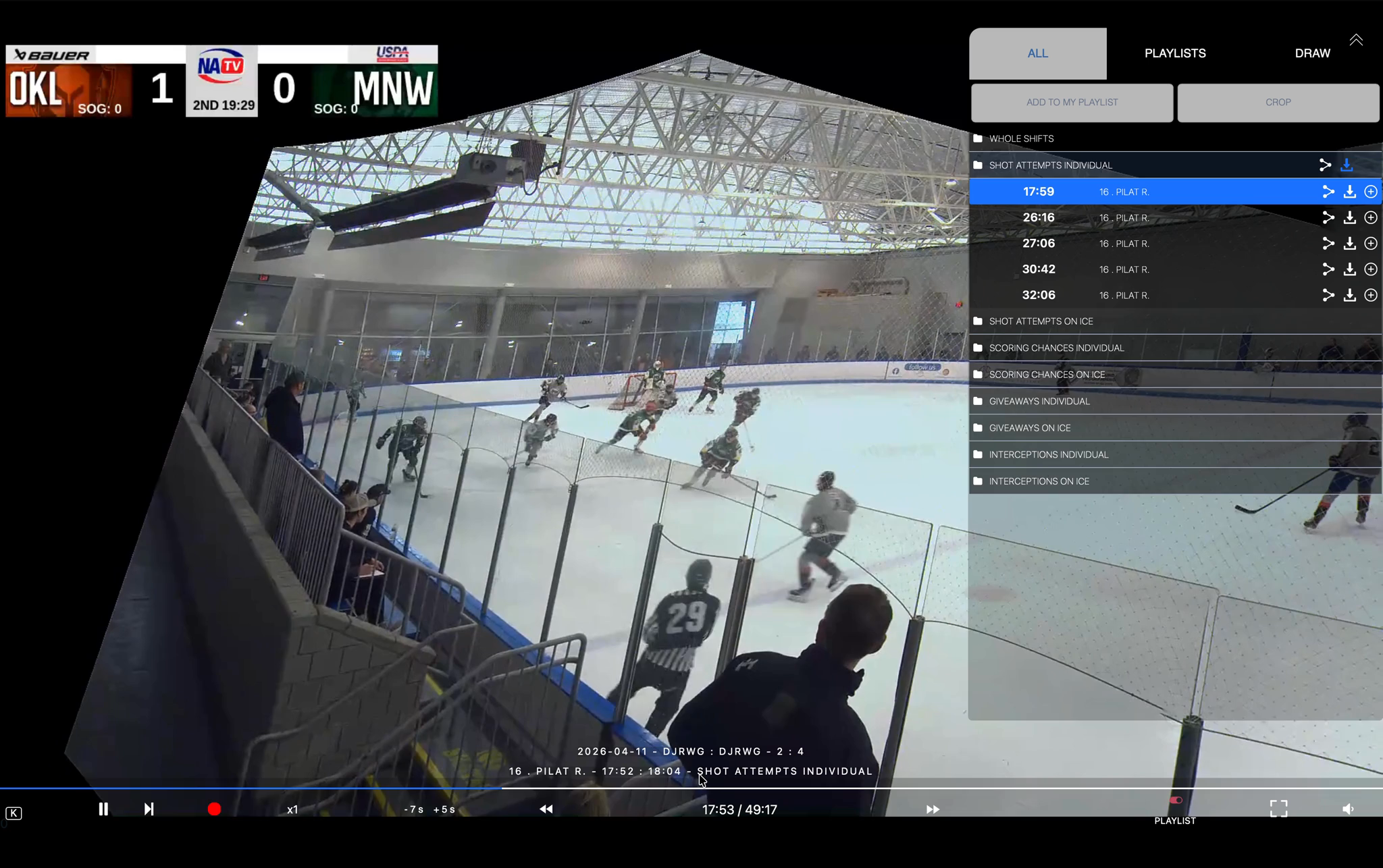
Task: Enter fullscreen mode
Action: pos(1278,809)
